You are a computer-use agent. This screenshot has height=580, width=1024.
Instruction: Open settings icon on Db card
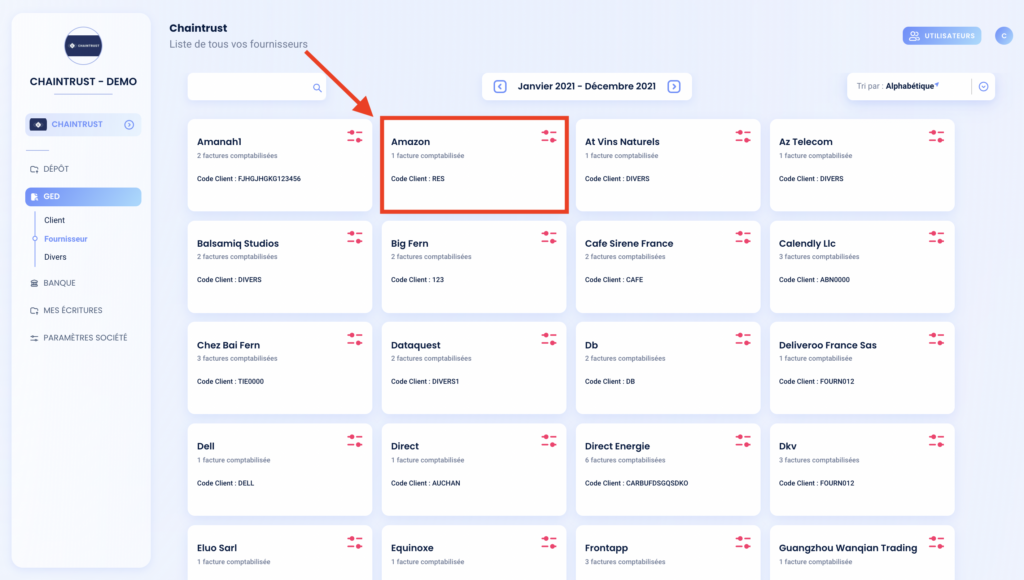tap(743, 340)
